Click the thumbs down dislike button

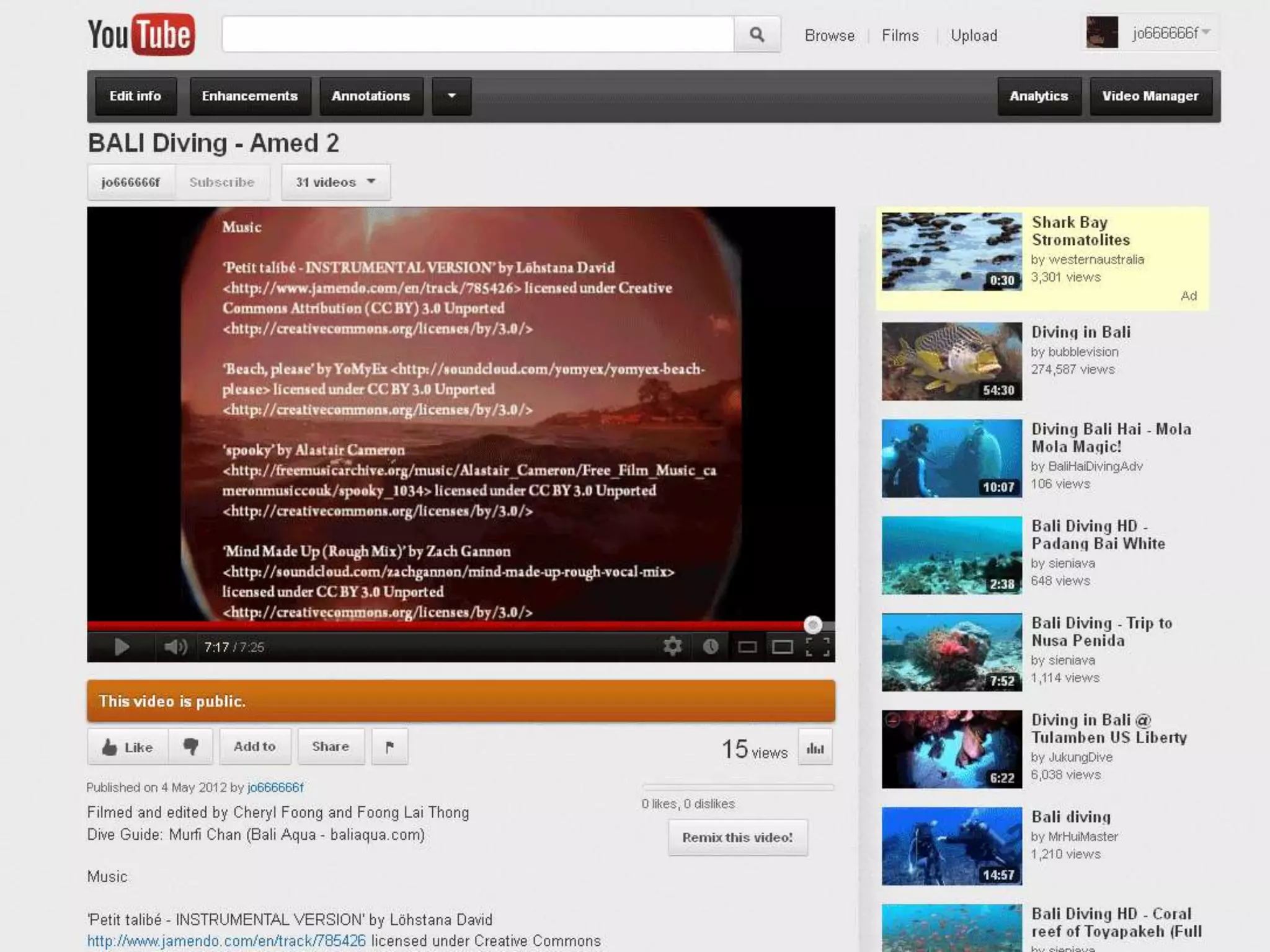pos(191,746)
